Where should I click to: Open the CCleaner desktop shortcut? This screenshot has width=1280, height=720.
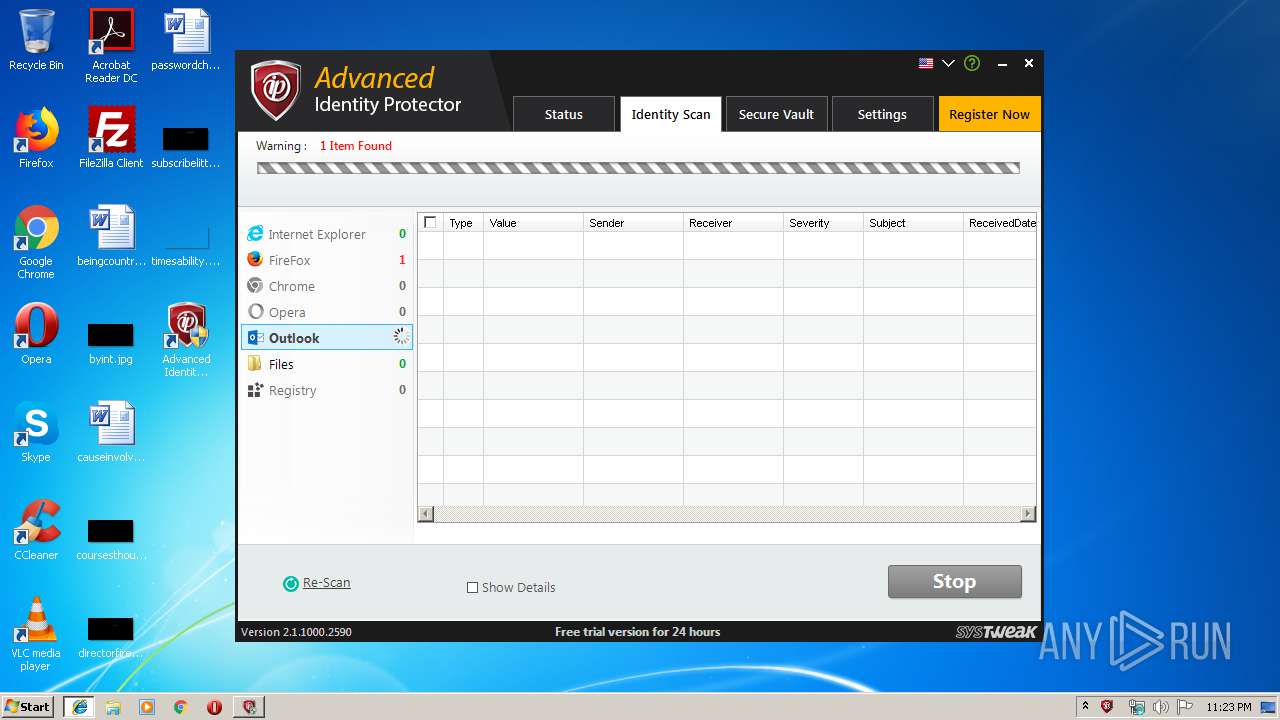coord(36,529)
